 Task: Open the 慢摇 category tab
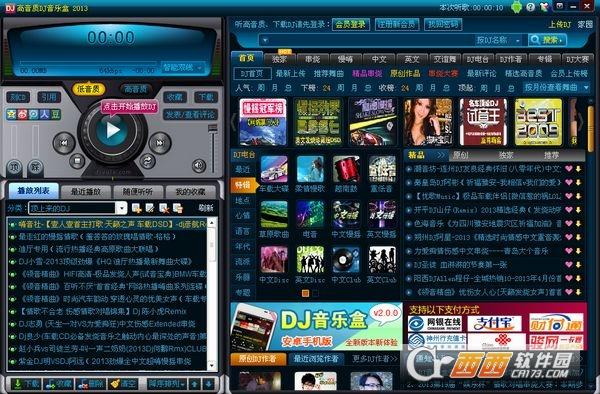346,59
